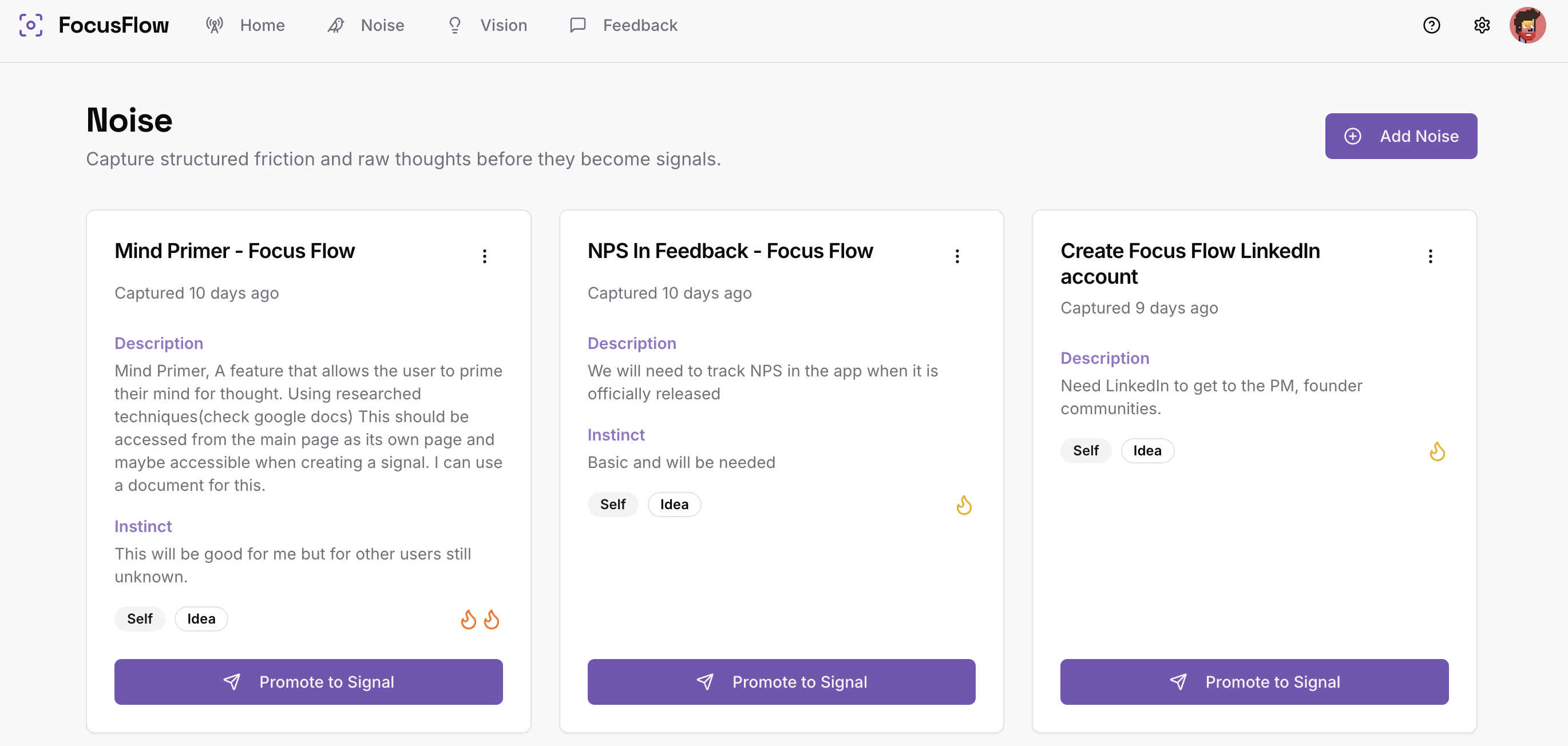Open settings gear icon

coord(1482,26)
